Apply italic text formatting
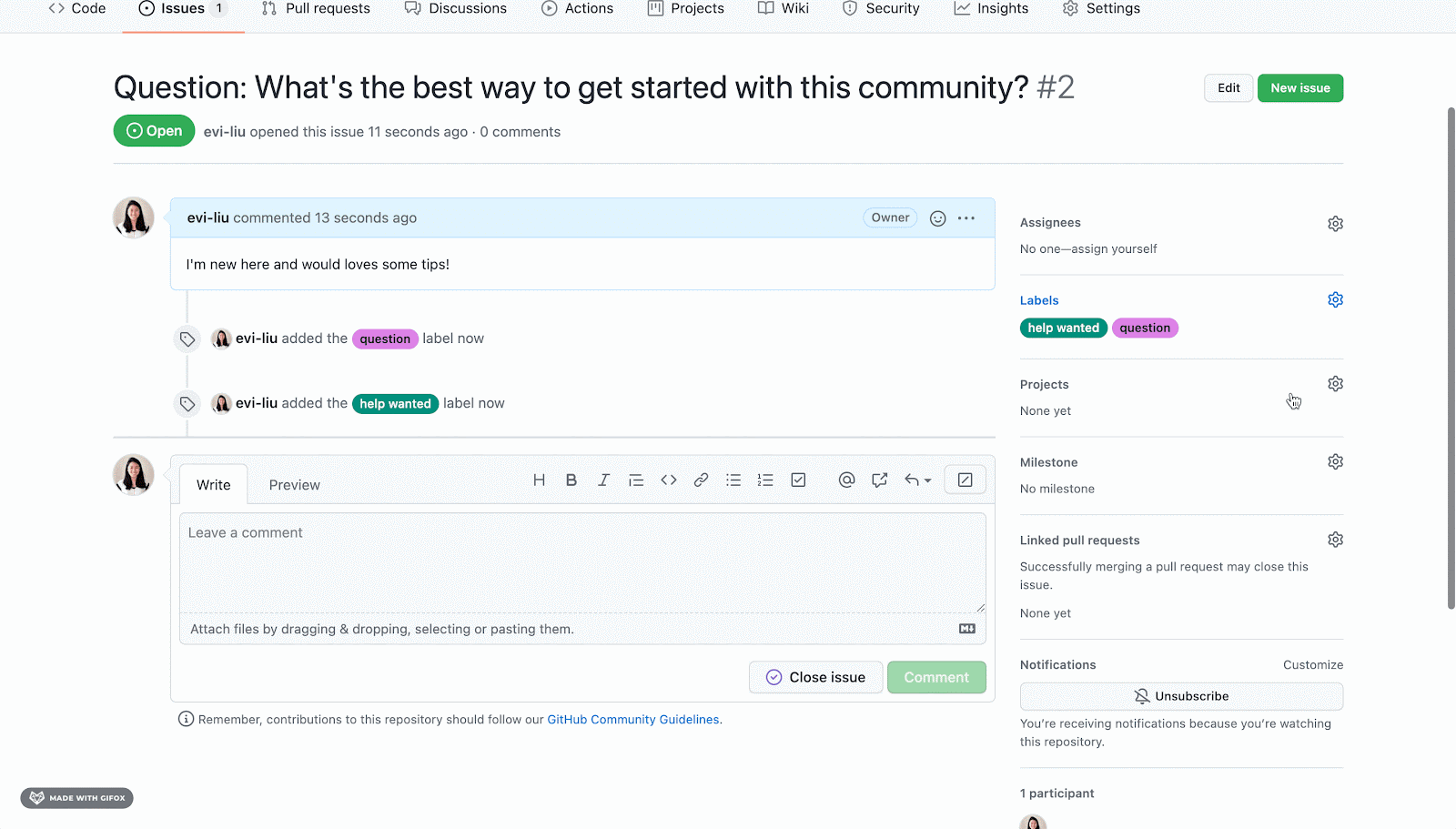Screen dimensions: 1456x829 603,480
